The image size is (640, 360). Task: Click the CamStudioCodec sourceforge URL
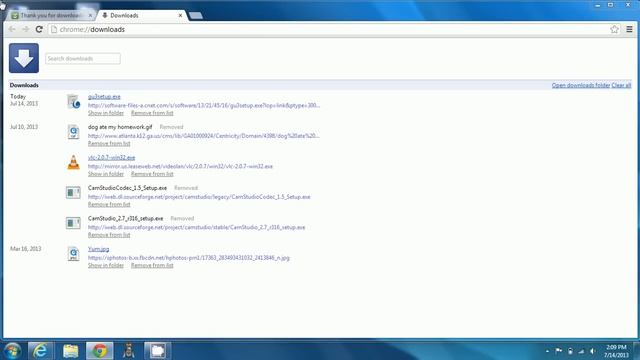click(x=199, y=197)
